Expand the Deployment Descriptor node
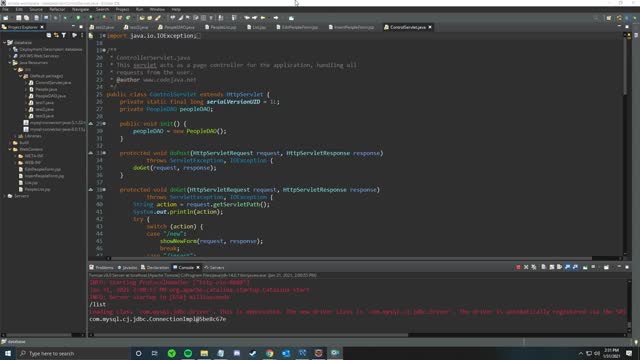Viewport: 640px width, 360px height. tap(10, 49)
